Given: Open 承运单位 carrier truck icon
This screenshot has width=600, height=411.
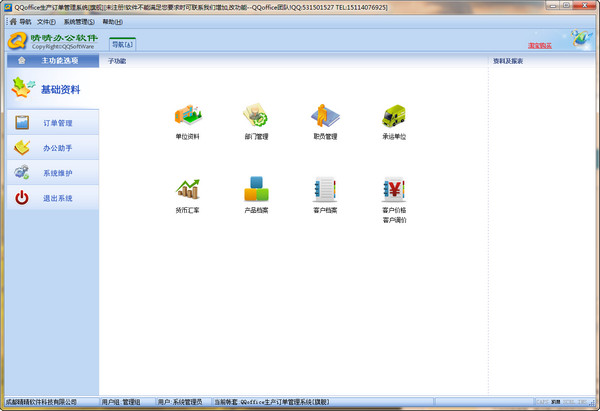Looking at the screenshot, I should 394,116.
